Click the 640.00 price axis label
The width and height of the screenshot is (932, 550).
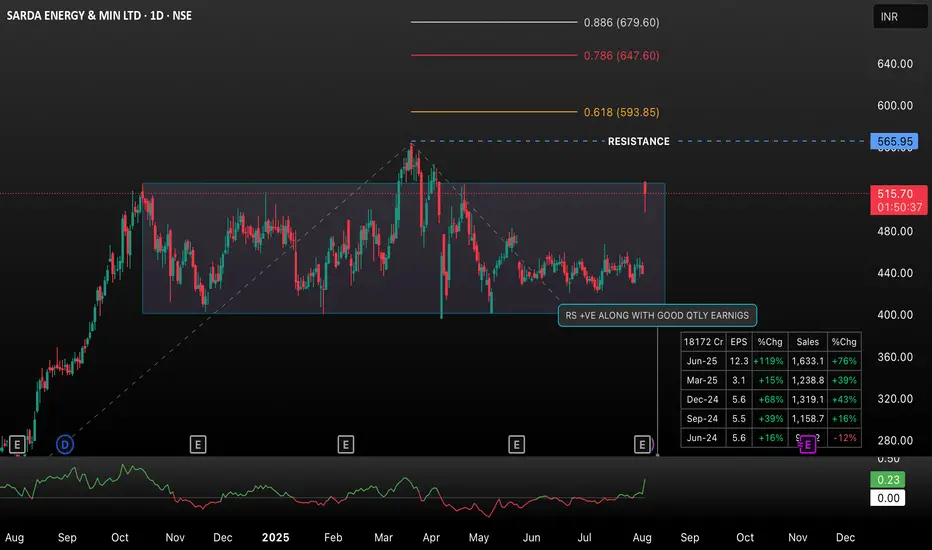point(895,64)
